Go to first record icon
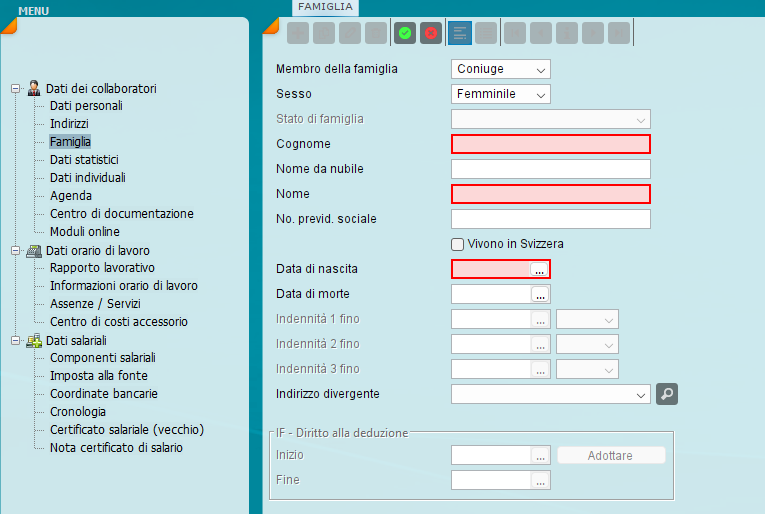The image size is (765, 514). tap(515, 33)
